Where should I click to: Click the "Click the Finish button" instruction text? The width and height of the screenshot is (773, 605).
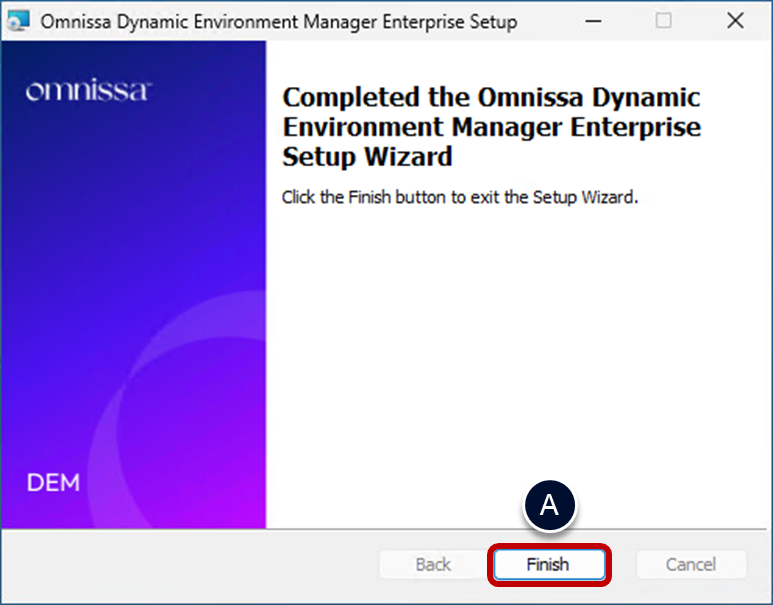[x=459, y=197]
